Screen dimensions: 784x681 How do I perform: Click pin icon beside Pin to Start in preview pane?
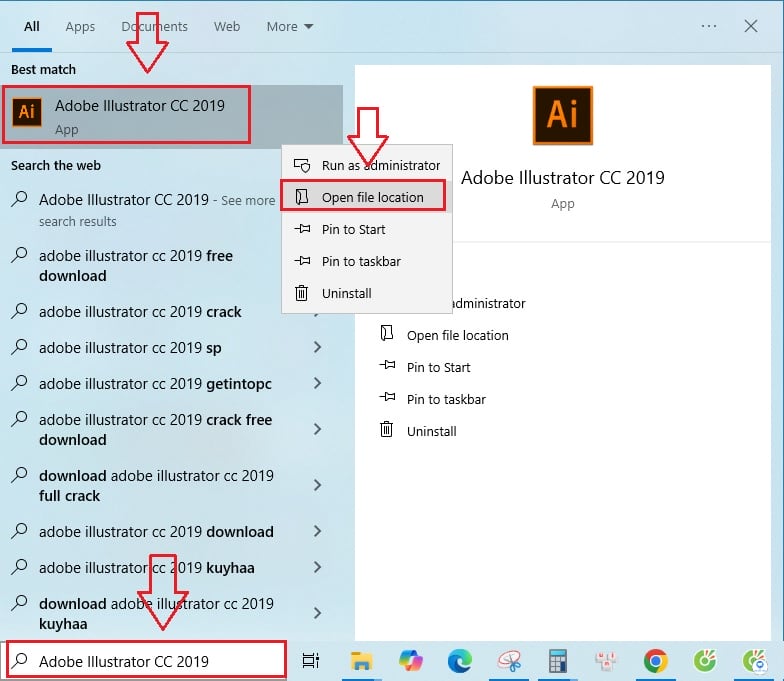(387, 366)
